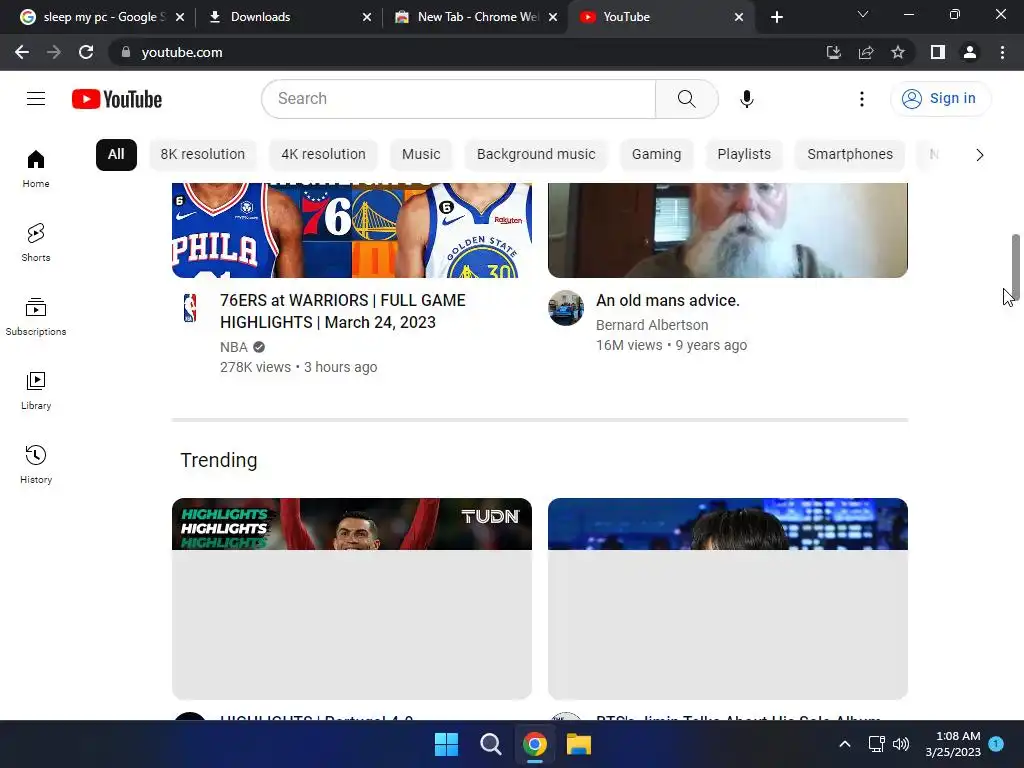Reload the page

tap(86, 52)
